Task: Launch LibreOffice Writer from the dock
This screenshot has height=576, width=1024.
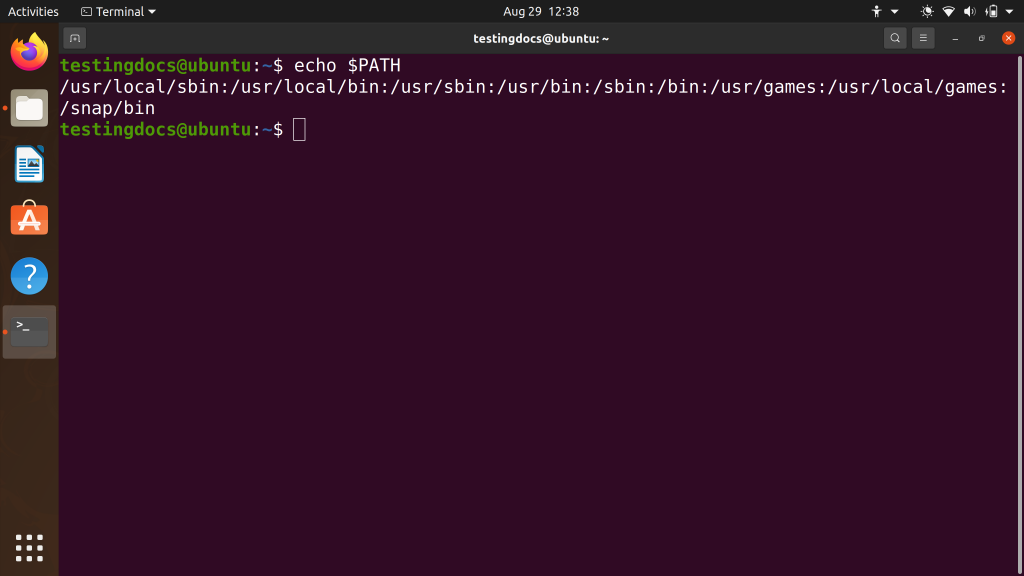Action: point(29,163)
